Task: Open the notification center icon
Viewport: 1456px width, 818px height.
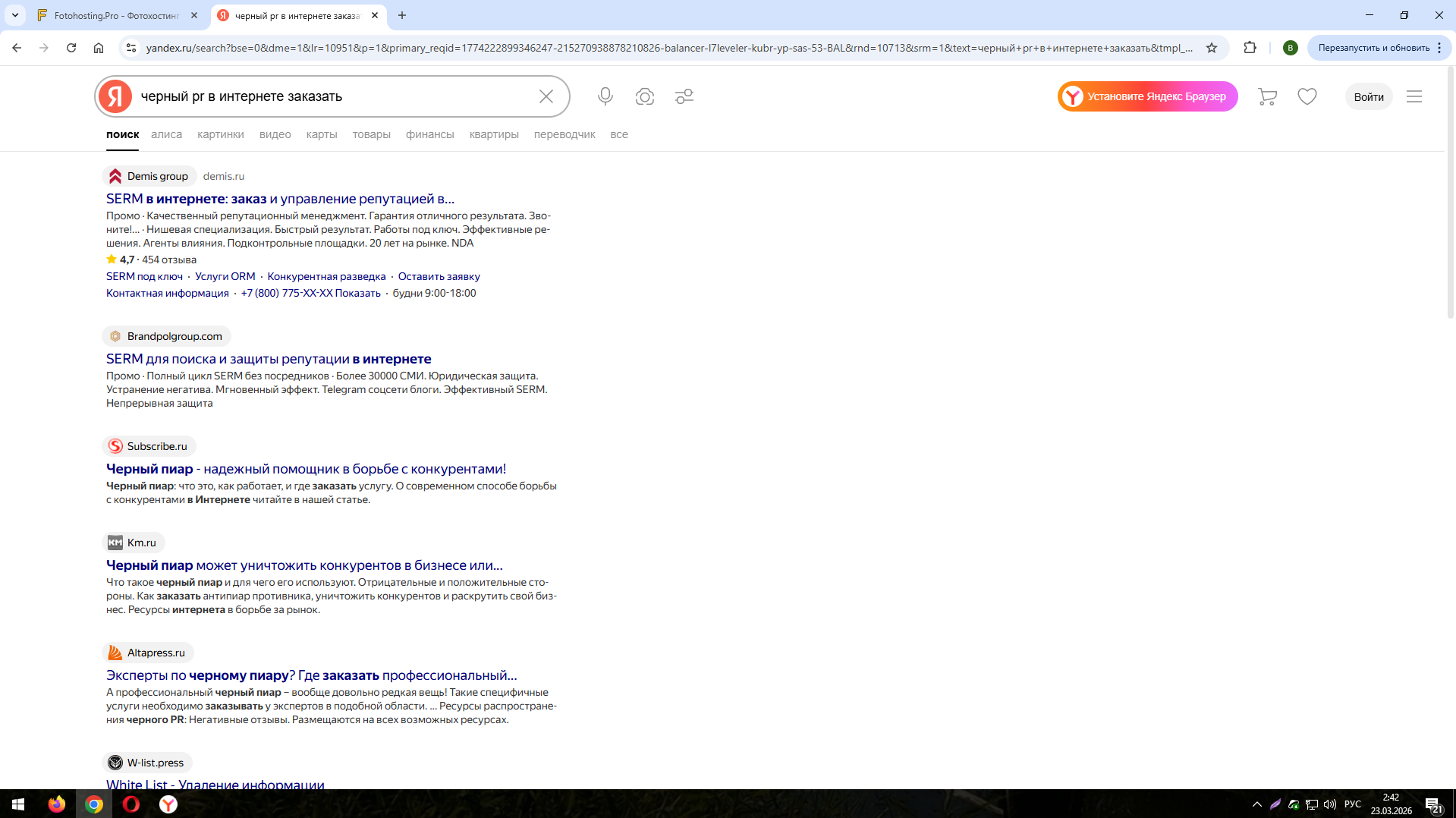Action: [1433, 804]
